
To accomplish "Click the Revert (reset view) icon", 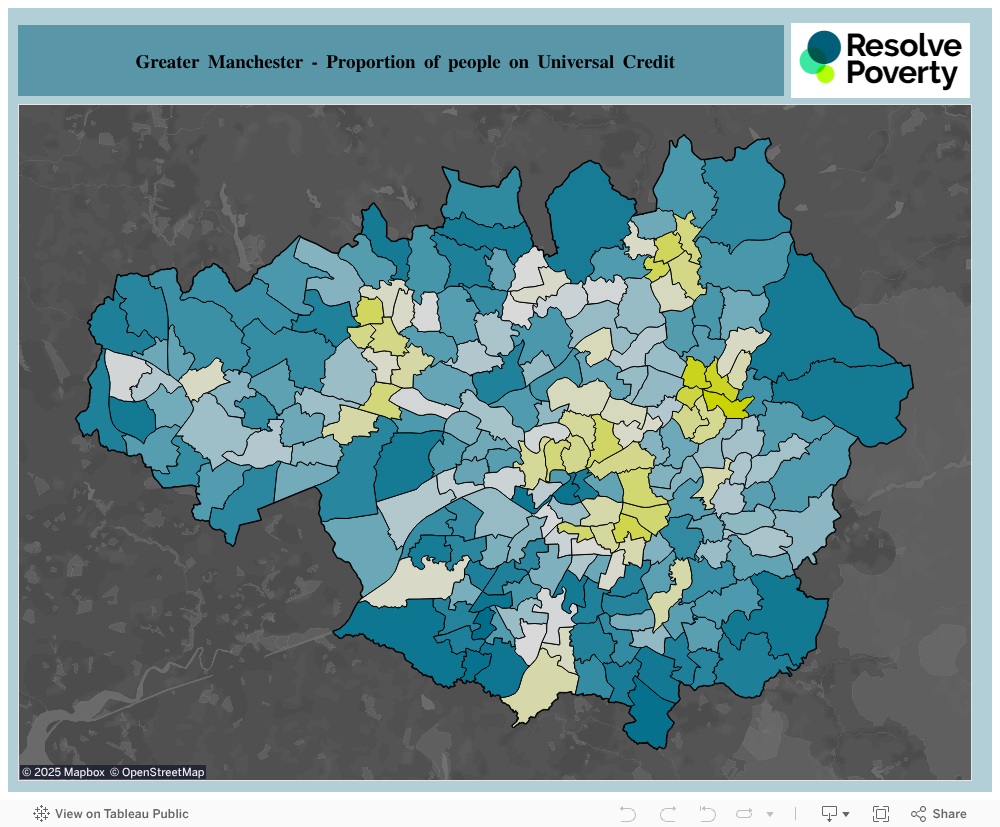I will 707,814.
